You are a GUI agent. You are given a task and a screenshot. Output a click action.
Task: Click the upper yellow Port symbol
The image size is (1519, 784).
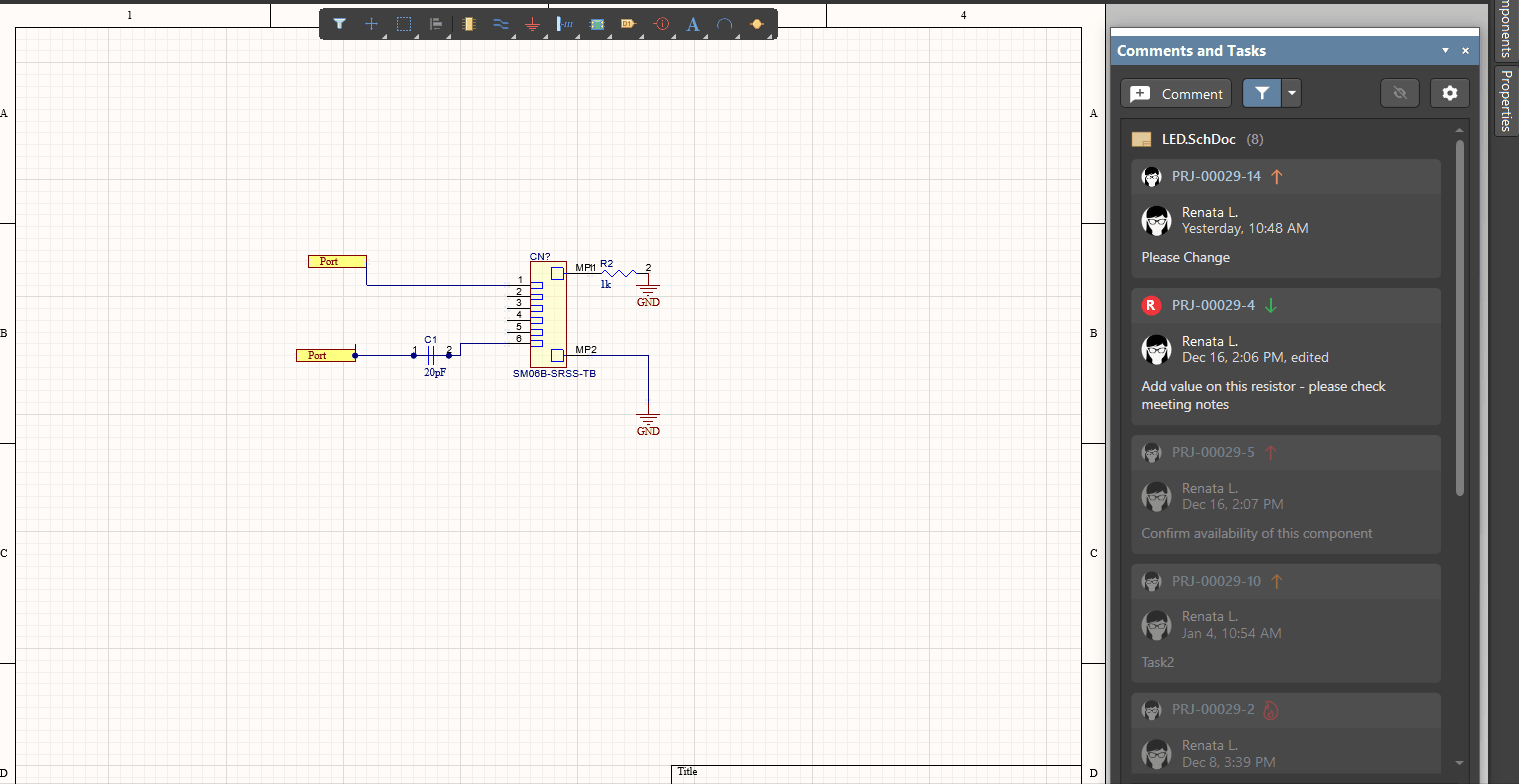tap(337, 261)
